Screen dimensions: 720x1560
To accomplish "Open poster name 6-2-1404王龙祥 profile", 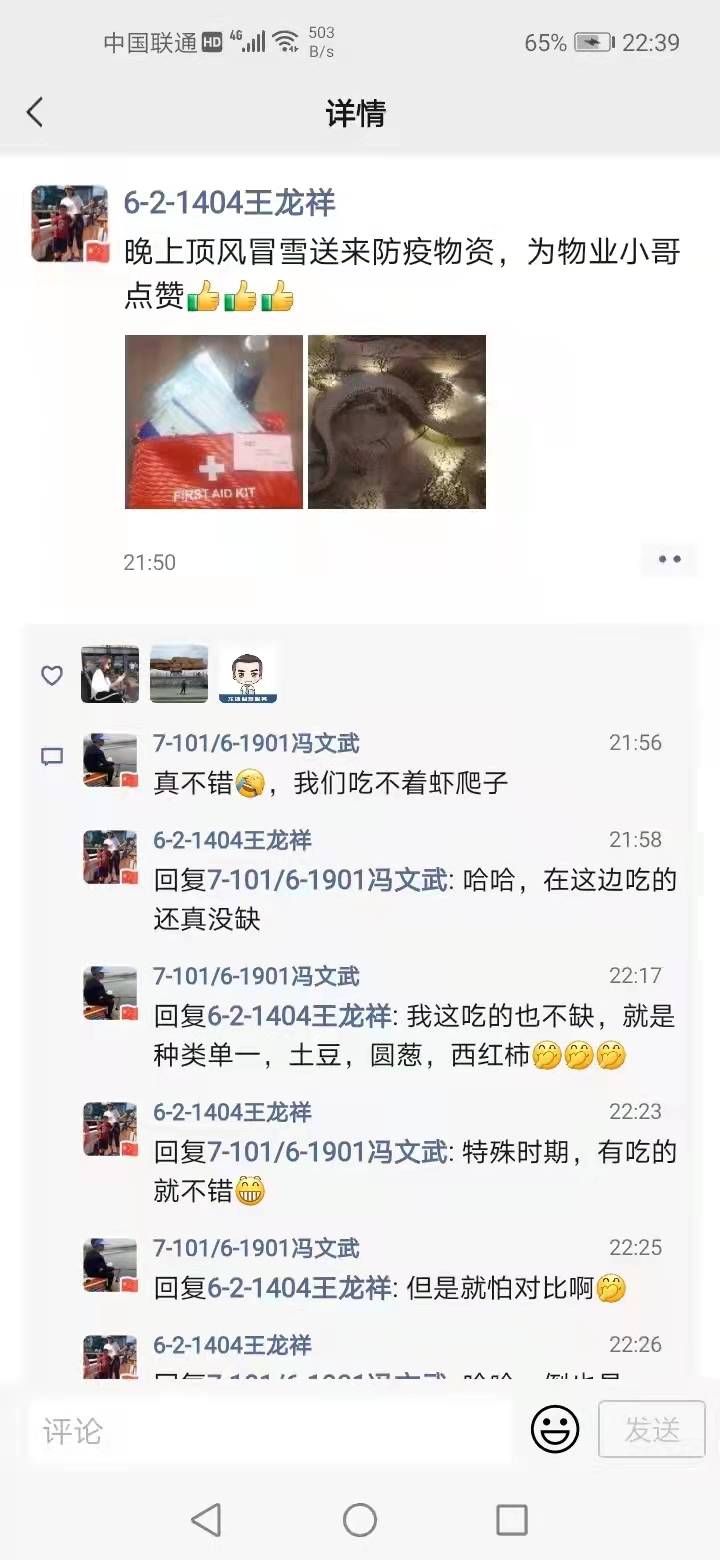I will click(229, 203).
